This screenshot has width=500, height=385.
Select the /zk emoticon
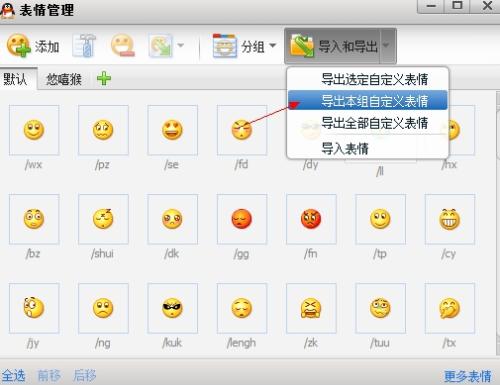(x=311, y=308)
